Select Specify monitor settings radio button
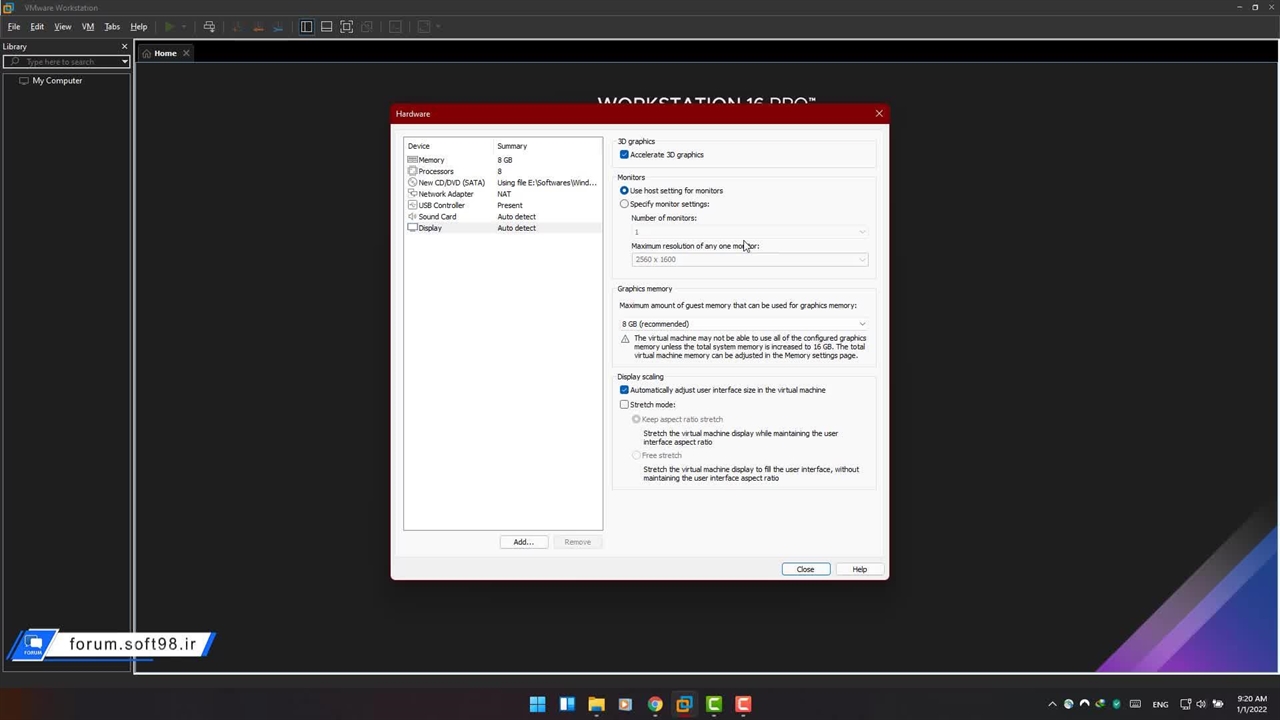Viewport: 1280px width, 720px height. 624,204
